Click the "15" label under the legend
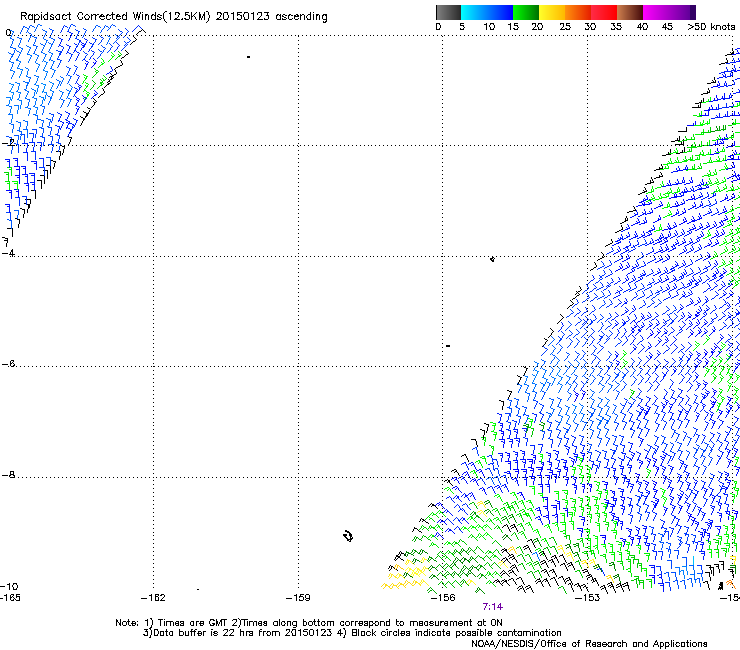The height and width of the screenshot is (650, 740). click(513, 27)
